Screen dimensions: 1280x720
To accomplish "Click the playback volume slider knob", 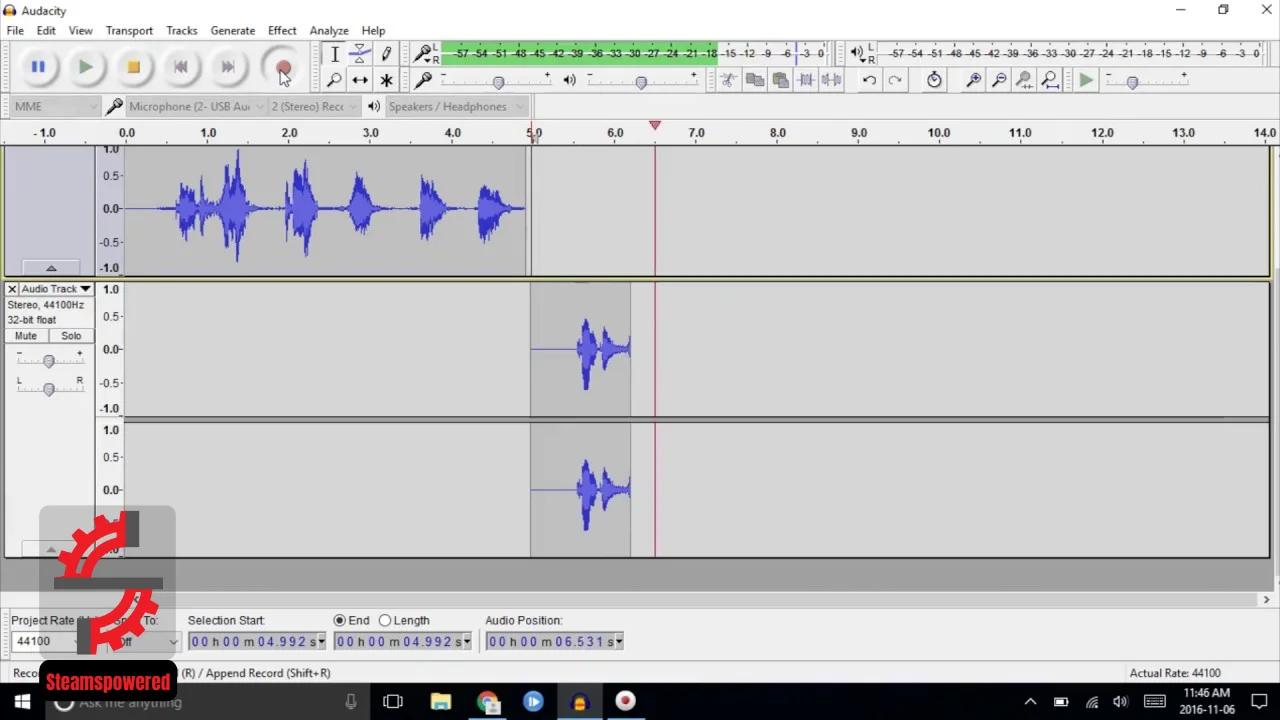I will [641, 82].
